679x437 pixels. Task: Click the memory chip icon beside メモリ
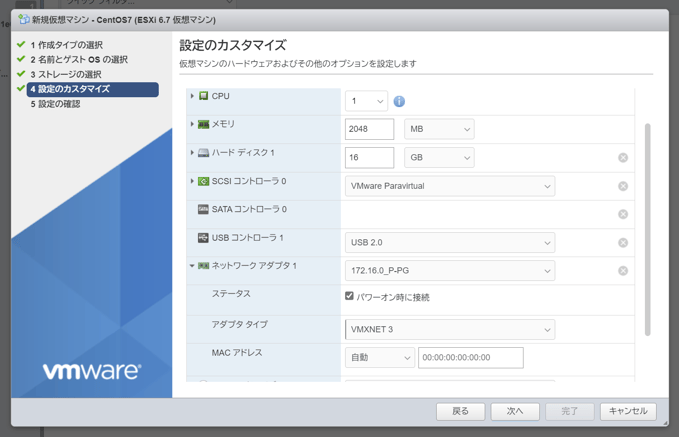tap(203, 125)
